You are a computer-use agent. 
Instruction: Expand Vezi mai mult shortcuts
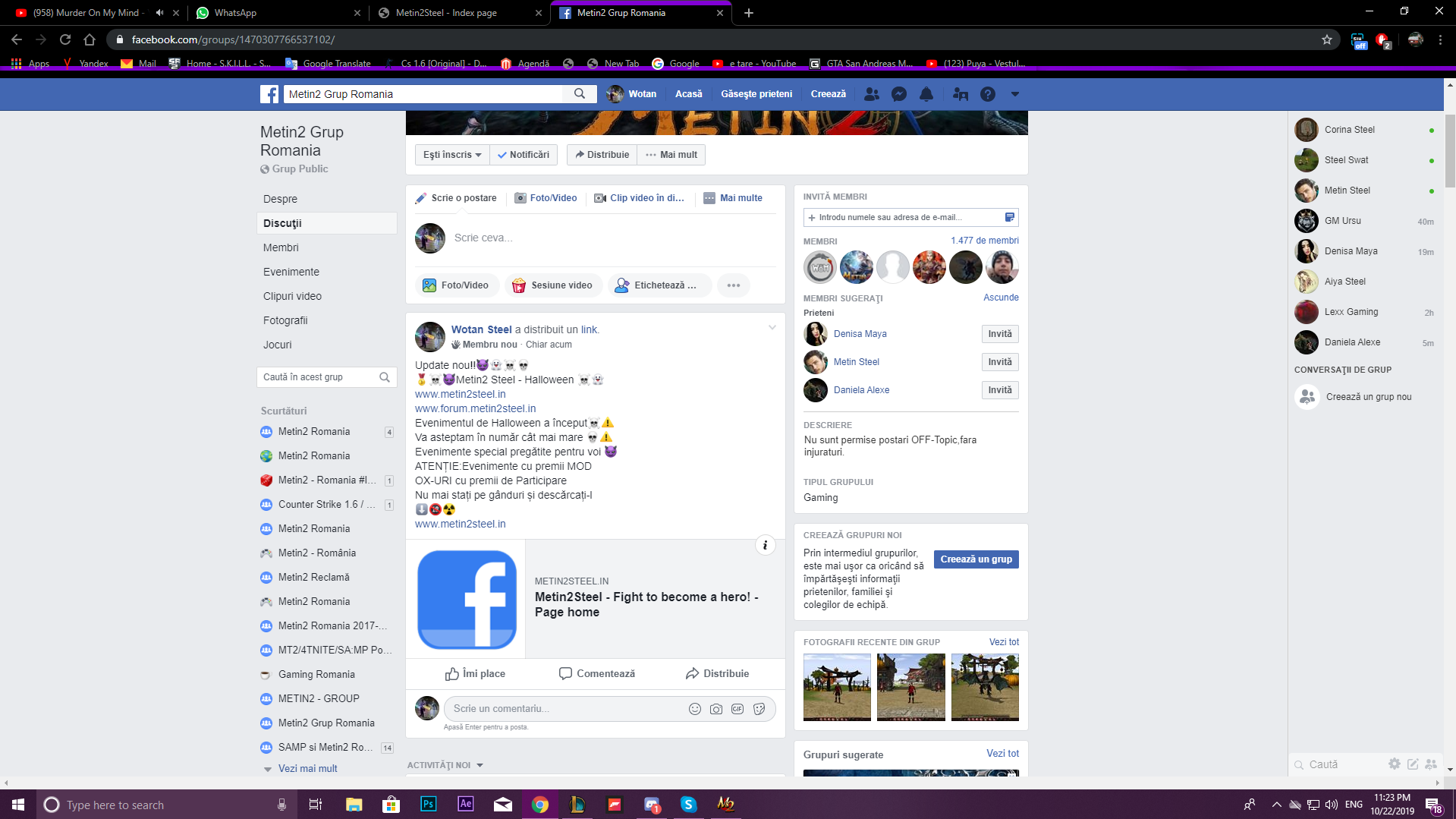tap(307, 769)
